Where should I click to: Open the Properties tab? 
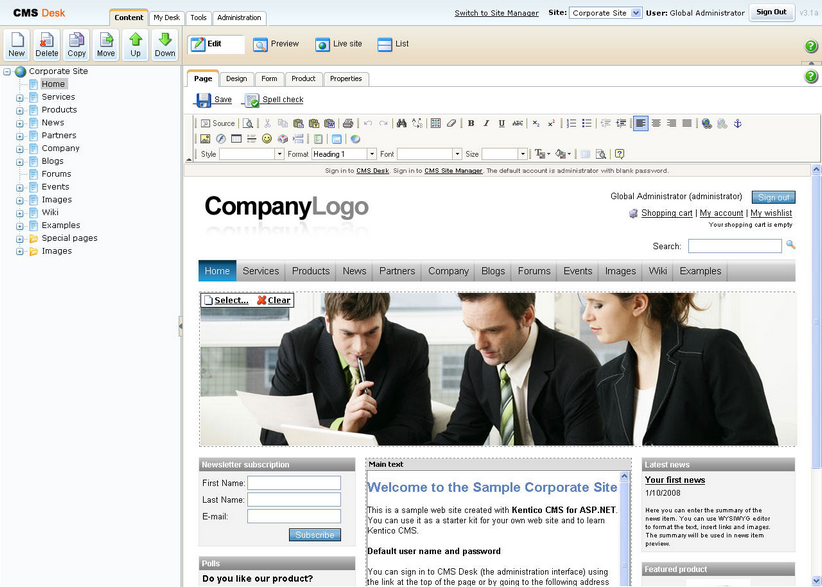tap(346, 79)
